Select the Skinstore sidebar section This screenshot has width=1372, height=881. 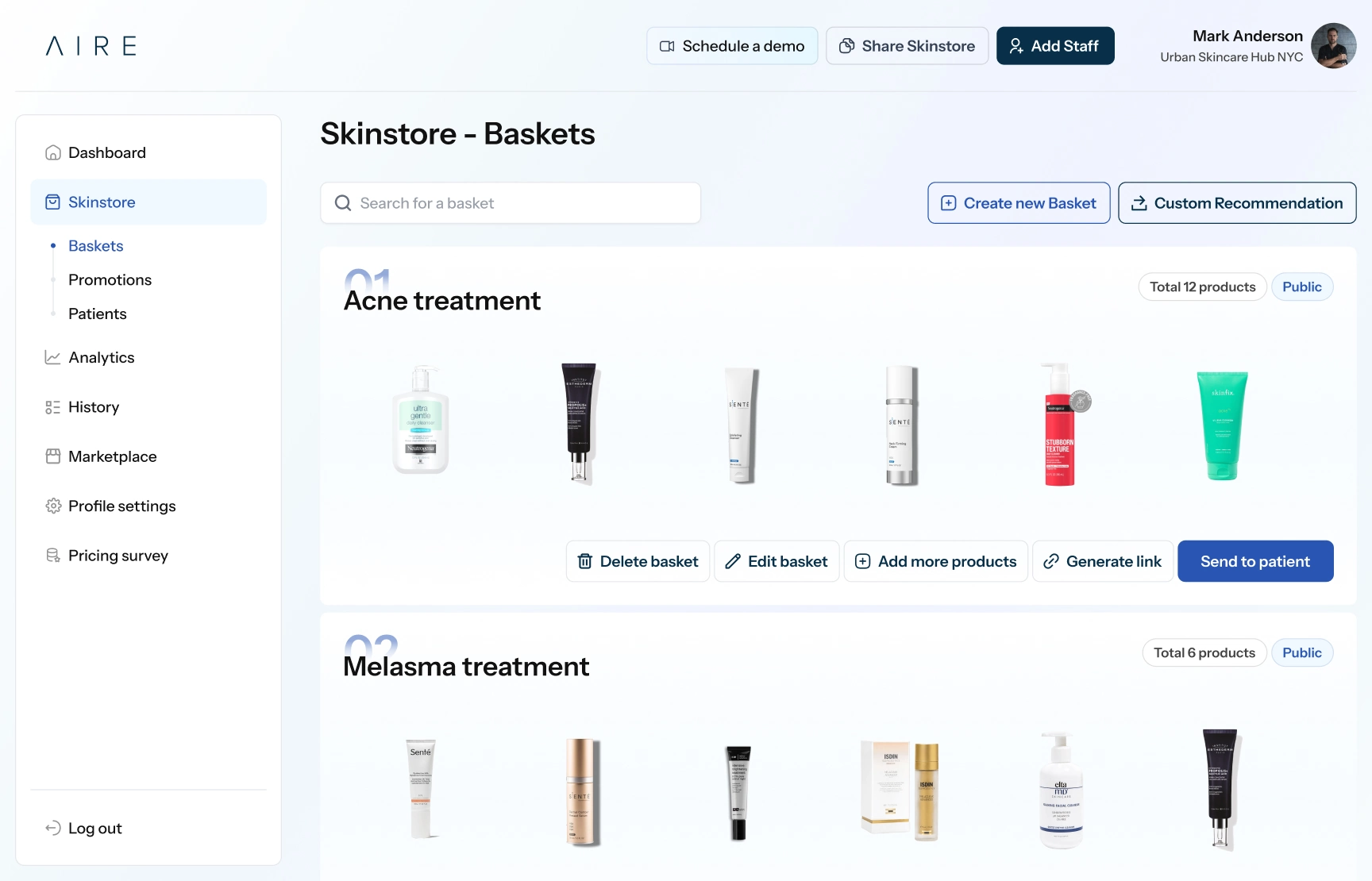pos(148,202)
